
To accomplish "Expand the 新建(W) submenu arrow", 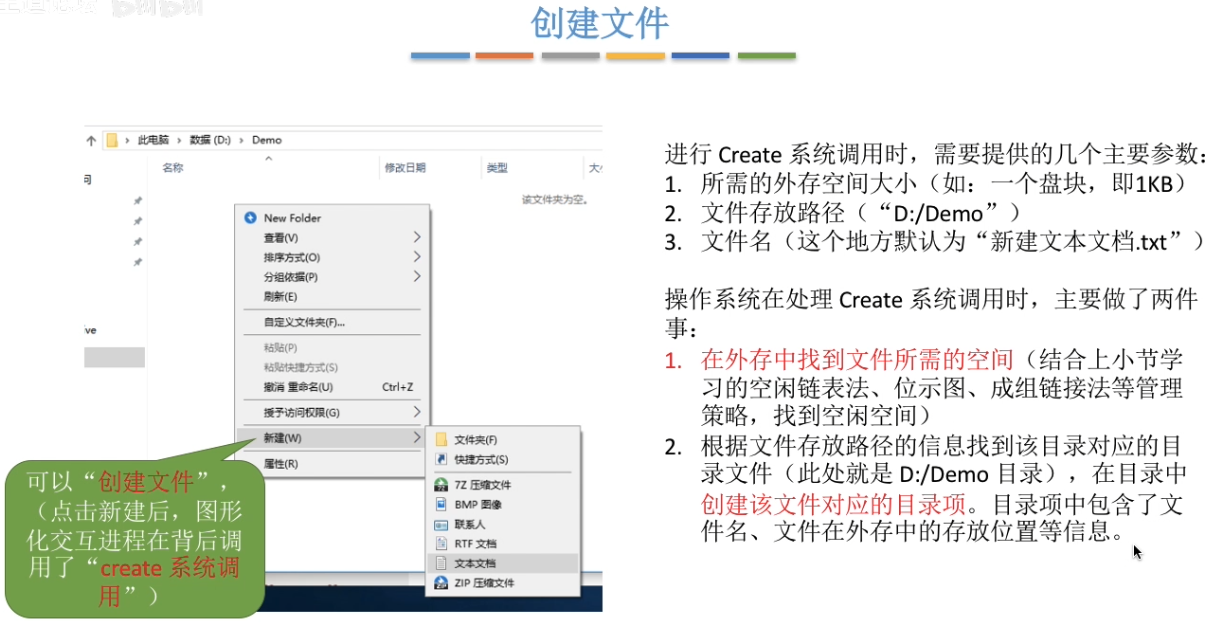I will 416,438.
